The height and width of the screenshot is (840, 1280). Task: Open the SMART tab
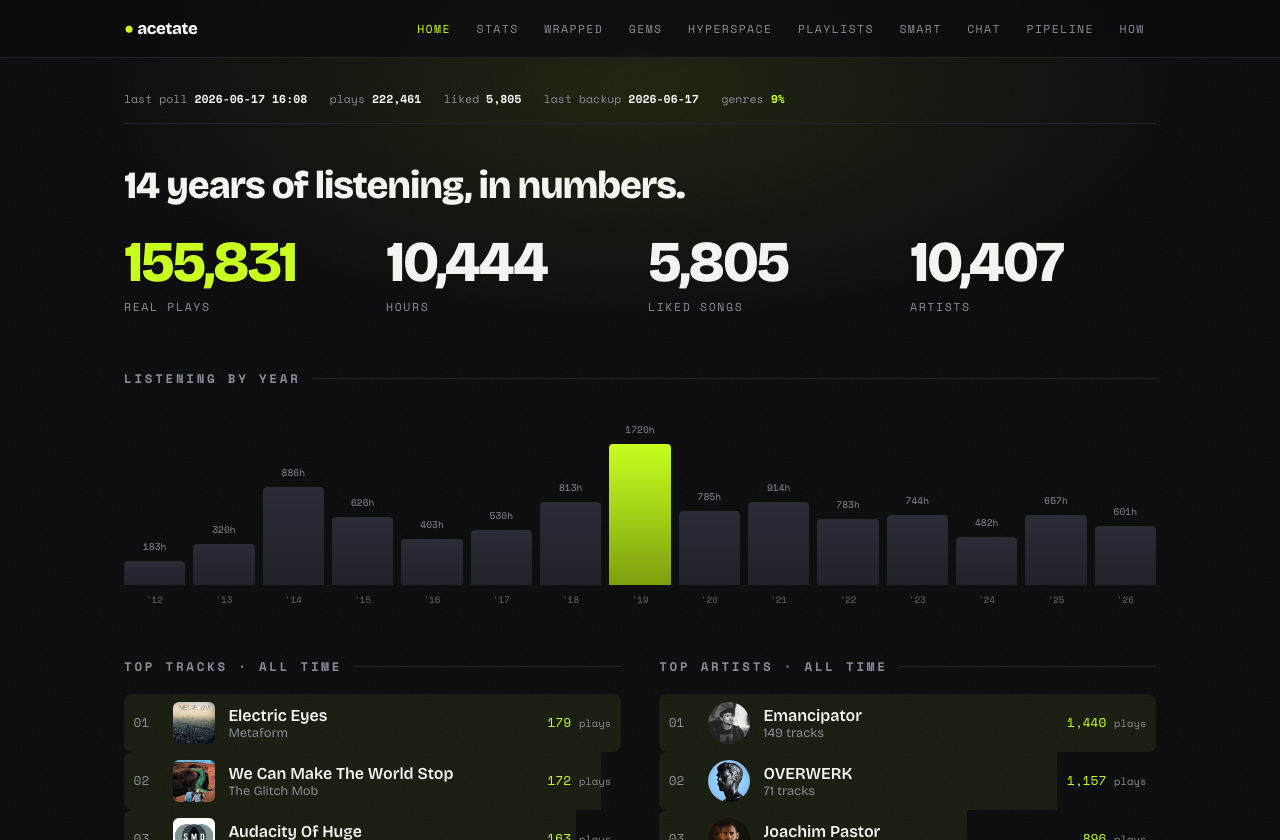coord(920,29)
